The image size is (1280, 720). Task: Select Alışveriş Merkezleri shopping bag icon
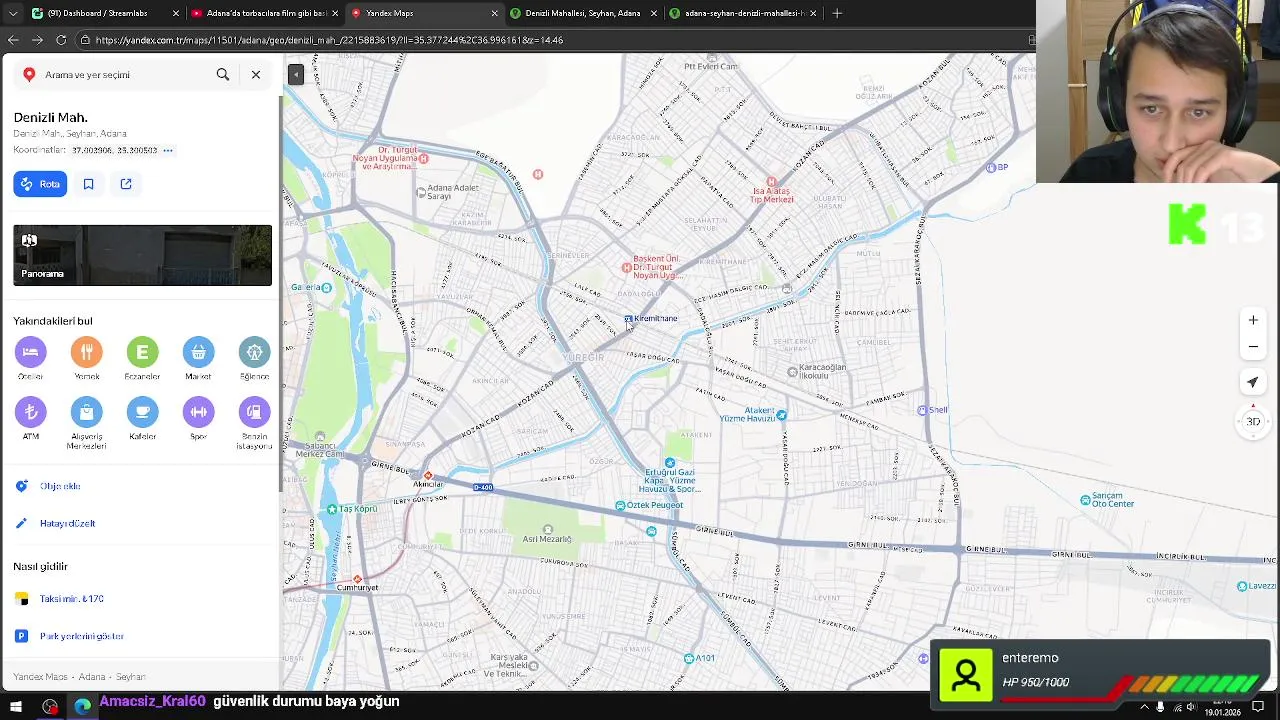point(87,412)
